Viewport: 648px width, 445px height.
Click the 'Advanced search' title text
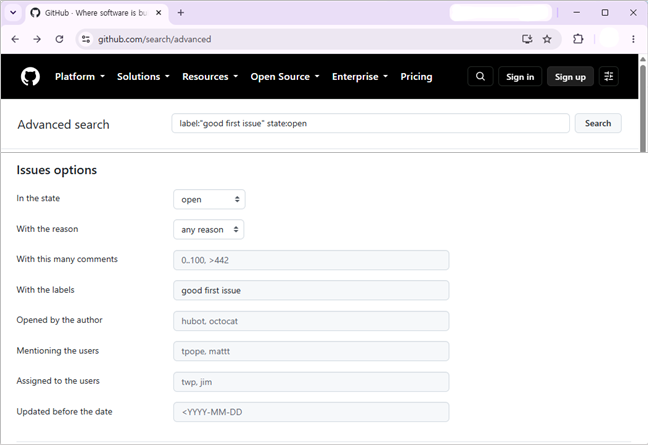(x=63, y=124)
